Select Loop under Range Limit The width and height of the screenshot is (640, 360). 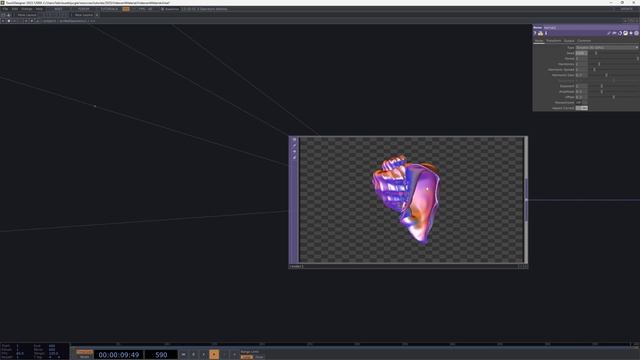[x=246, y=357]
